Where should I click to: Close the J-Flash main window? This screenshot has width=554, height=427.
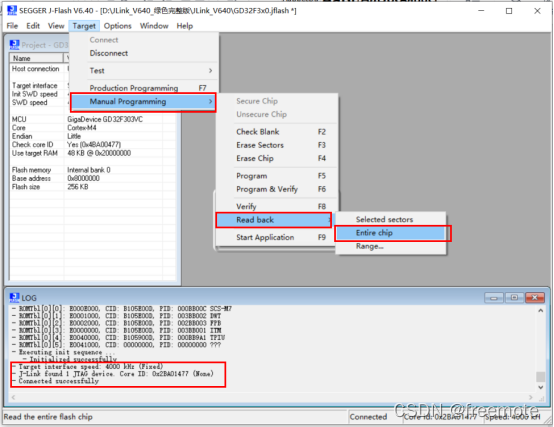[537, 11]
